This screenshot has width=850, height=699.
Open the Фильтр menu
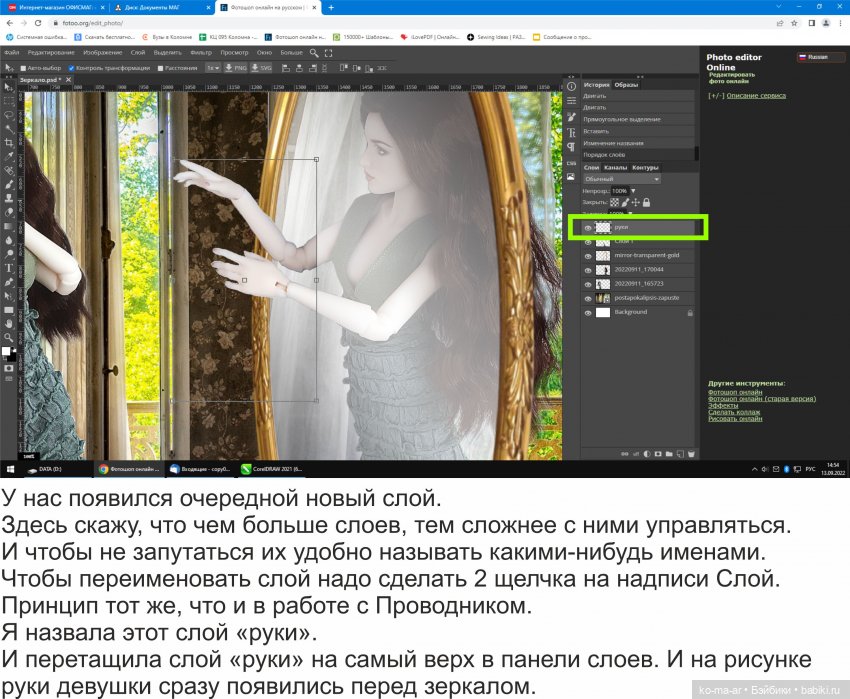pyautogui.click(x=202, y=52)
